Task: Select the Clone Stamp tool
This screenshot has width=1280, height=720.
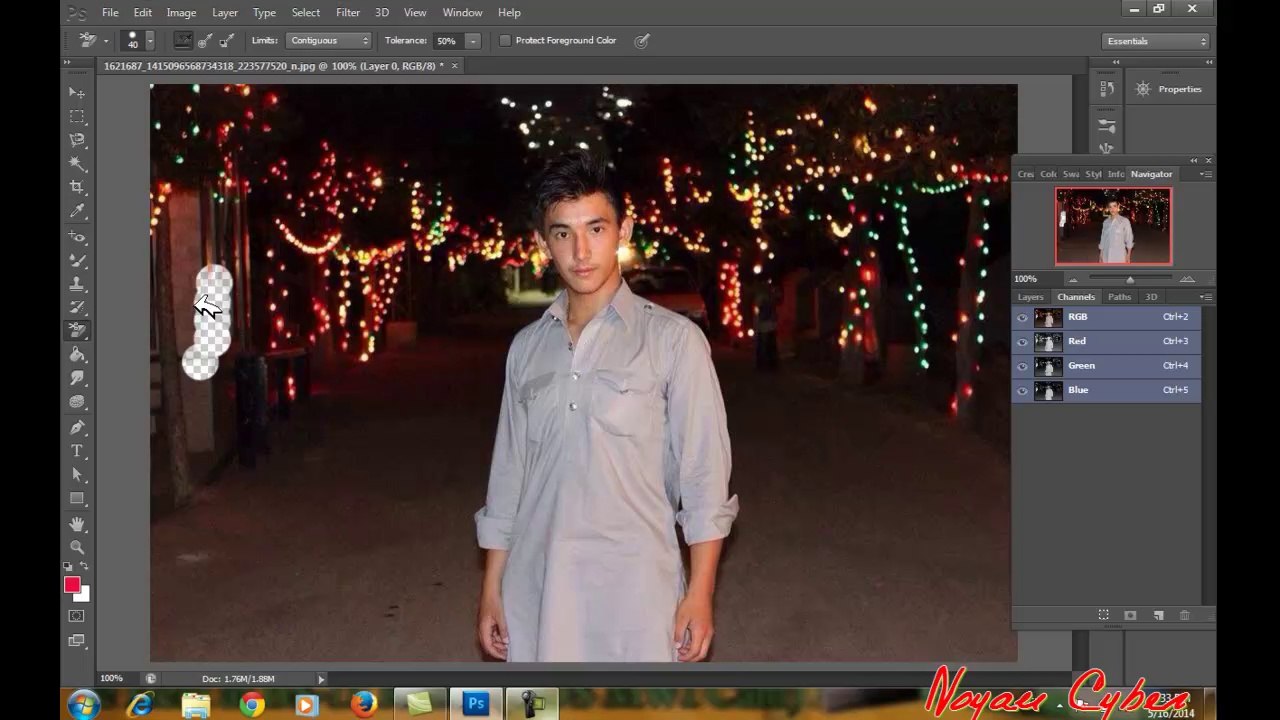Action: 77,284
